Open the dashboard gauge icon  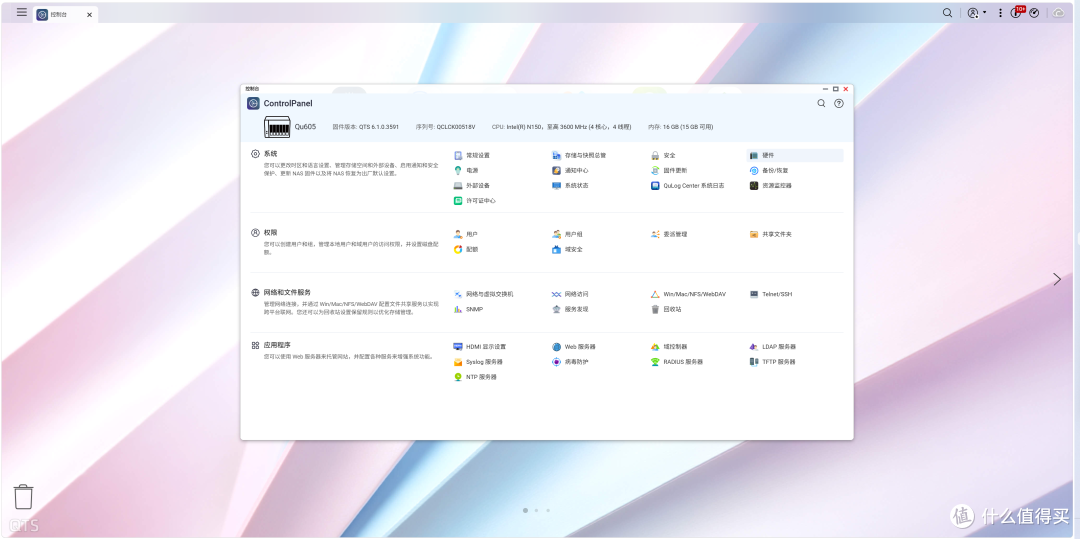click(x=1034, y=13)
